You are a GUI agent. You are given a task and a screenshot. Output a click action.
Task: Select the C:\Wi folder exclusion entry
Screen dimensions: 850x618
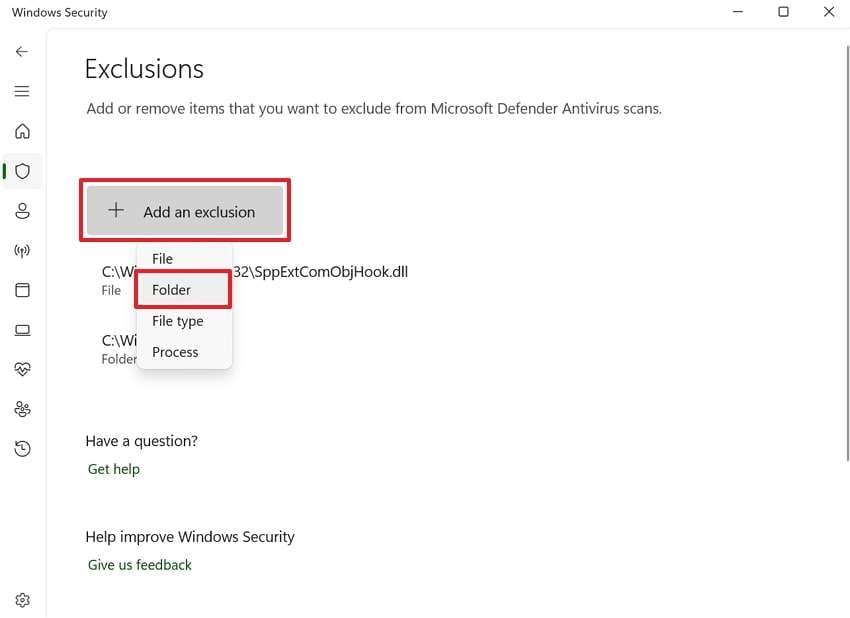click(x=119, y=349)
